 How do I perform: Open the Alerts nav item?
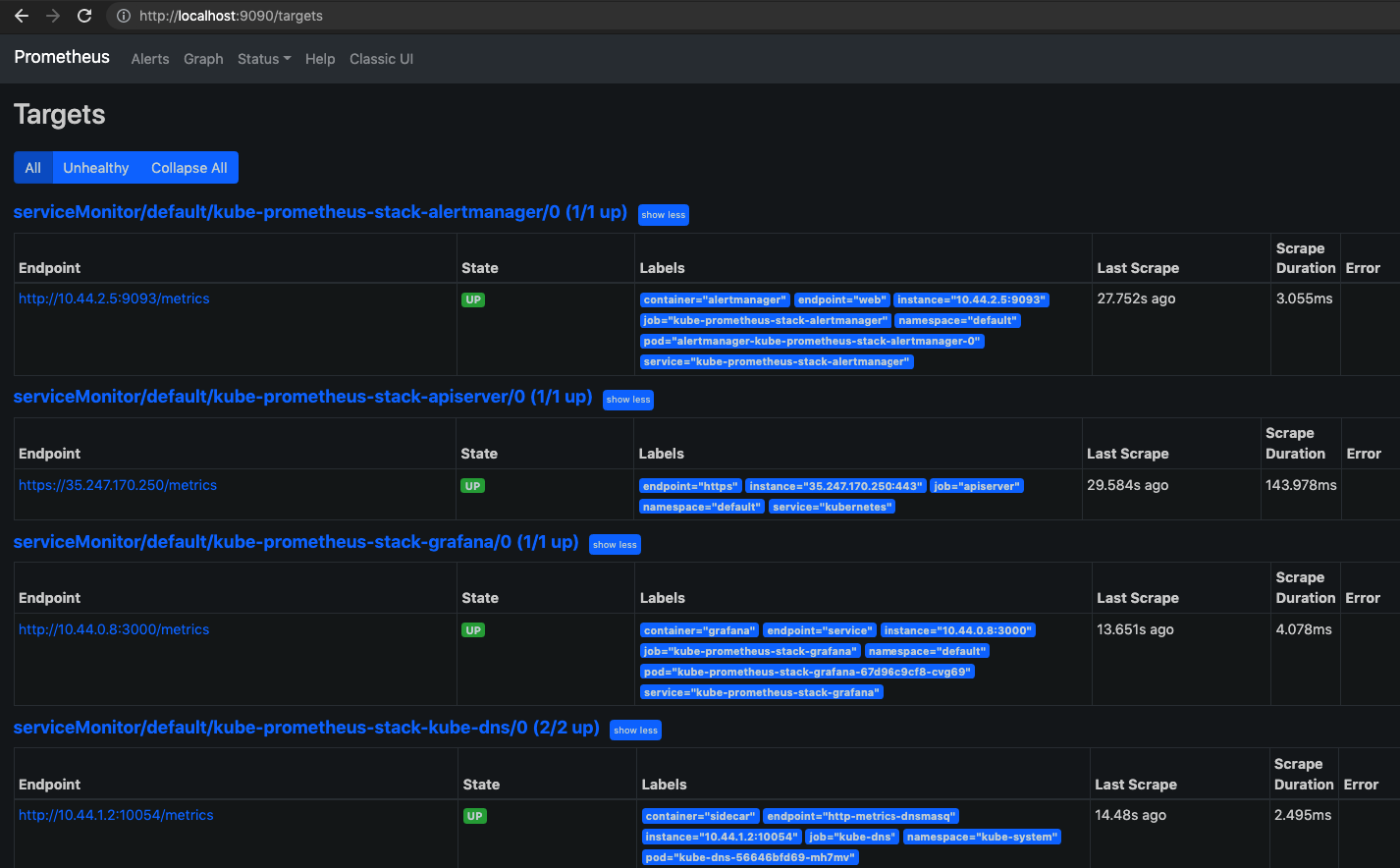[150, 59]
